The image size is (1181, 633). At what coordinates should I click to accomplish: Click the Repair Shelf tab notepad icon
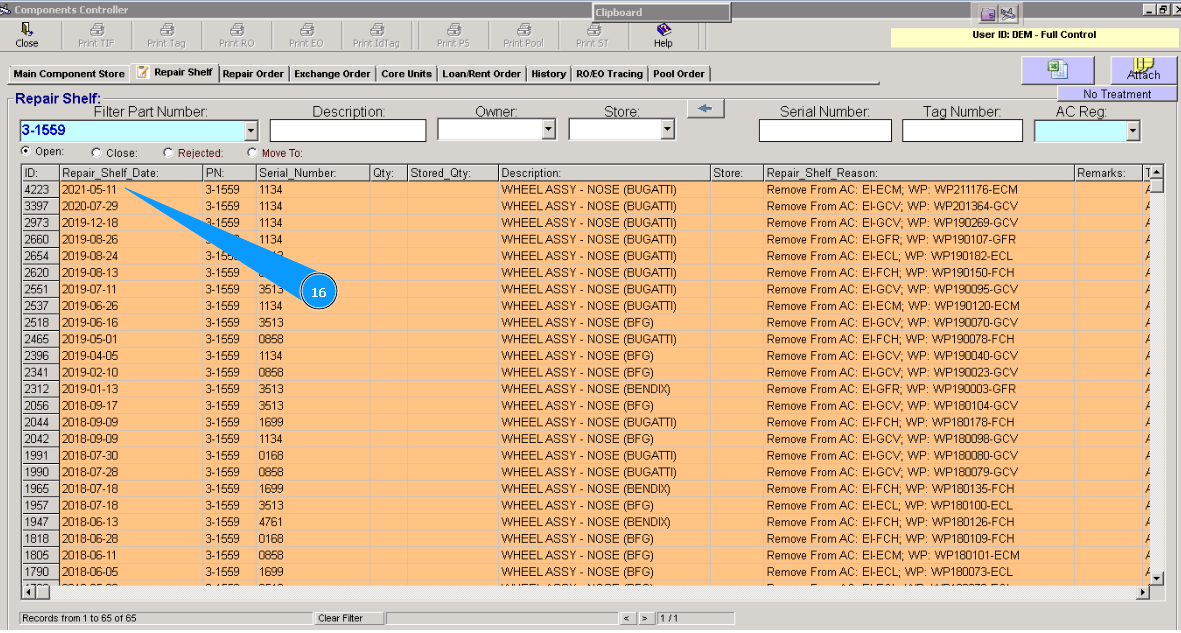coord(142,72)
